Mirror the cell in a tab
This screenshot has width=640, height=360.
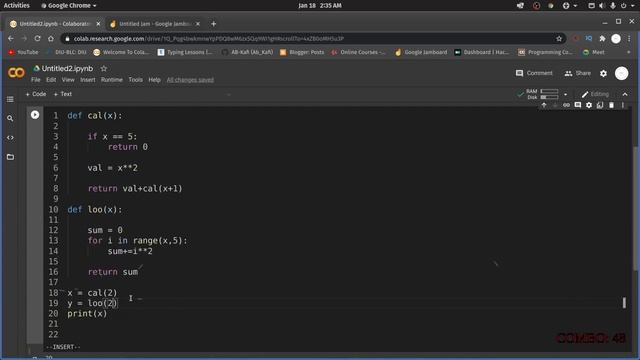(x=600, y=105)
